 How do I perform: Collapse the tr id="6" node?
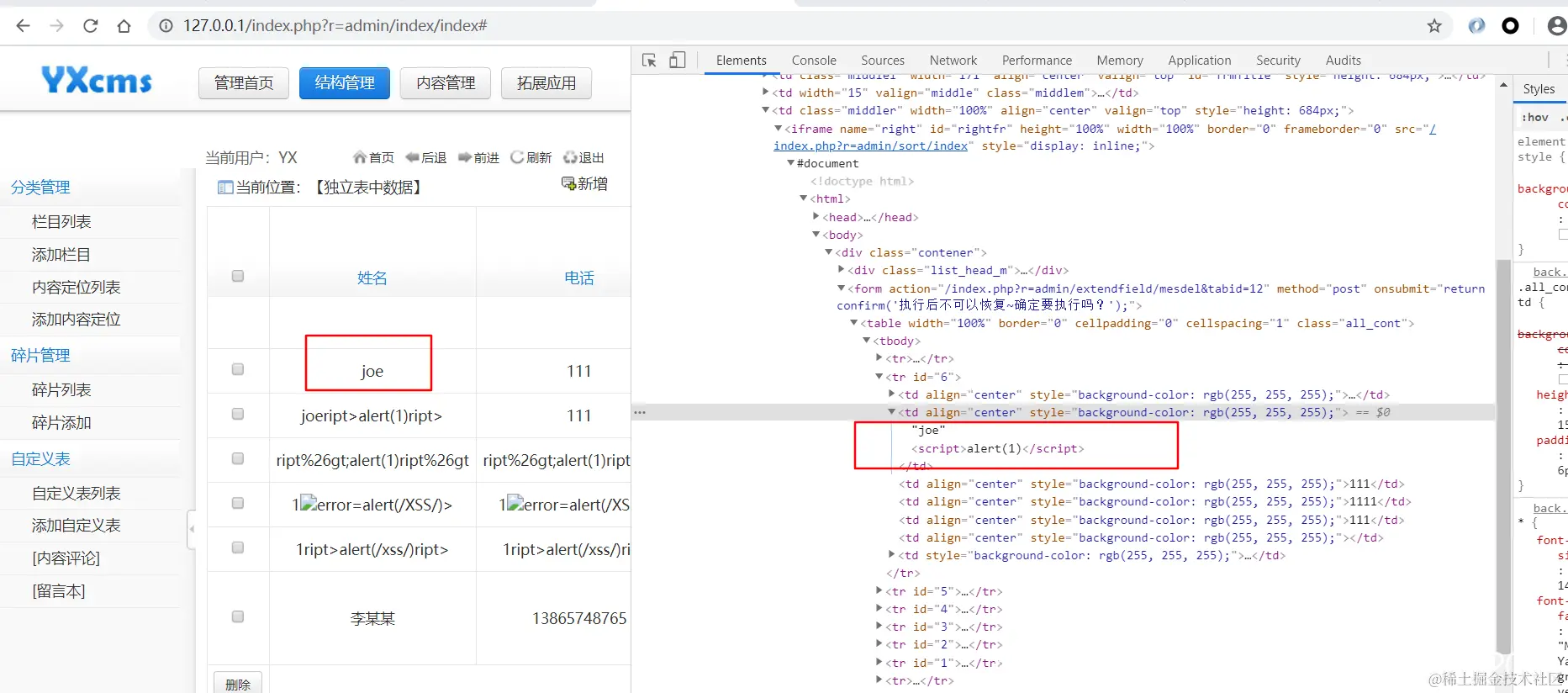tap(879, 377)
